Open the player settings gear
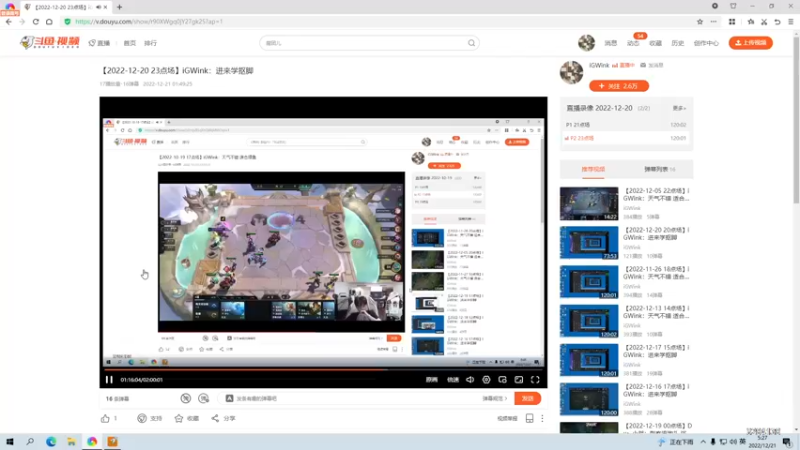800x450 pixels. 486,380
